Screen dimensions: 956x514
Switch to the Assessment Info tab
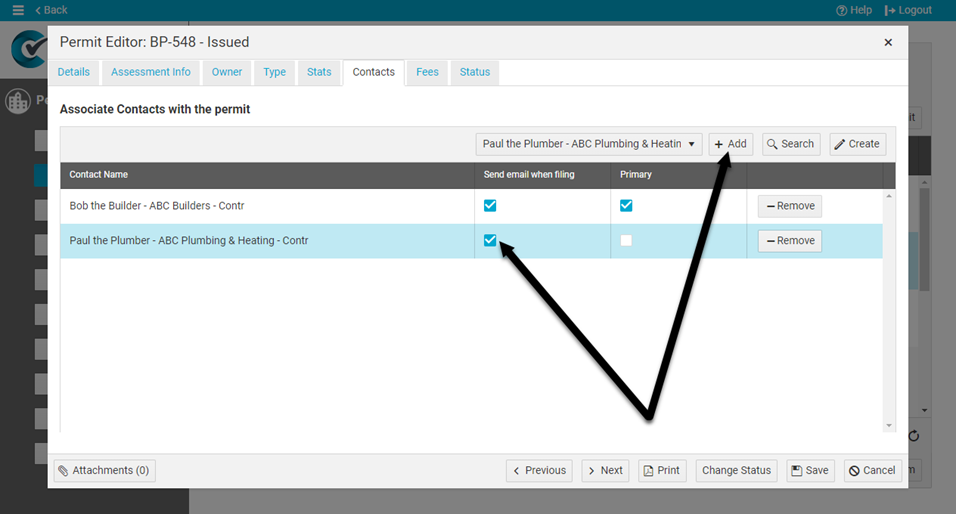pos(151,72)
